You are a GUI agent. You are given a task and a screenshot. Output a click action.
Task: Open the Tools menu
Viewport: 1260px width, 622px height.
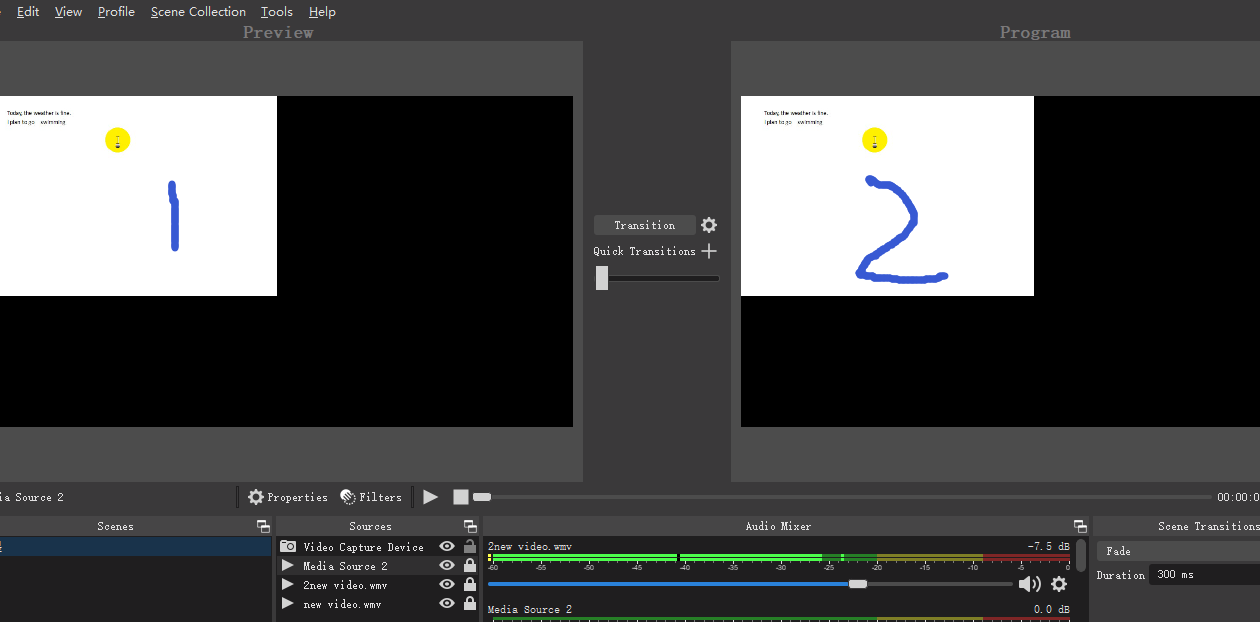[x=276, y=11]
